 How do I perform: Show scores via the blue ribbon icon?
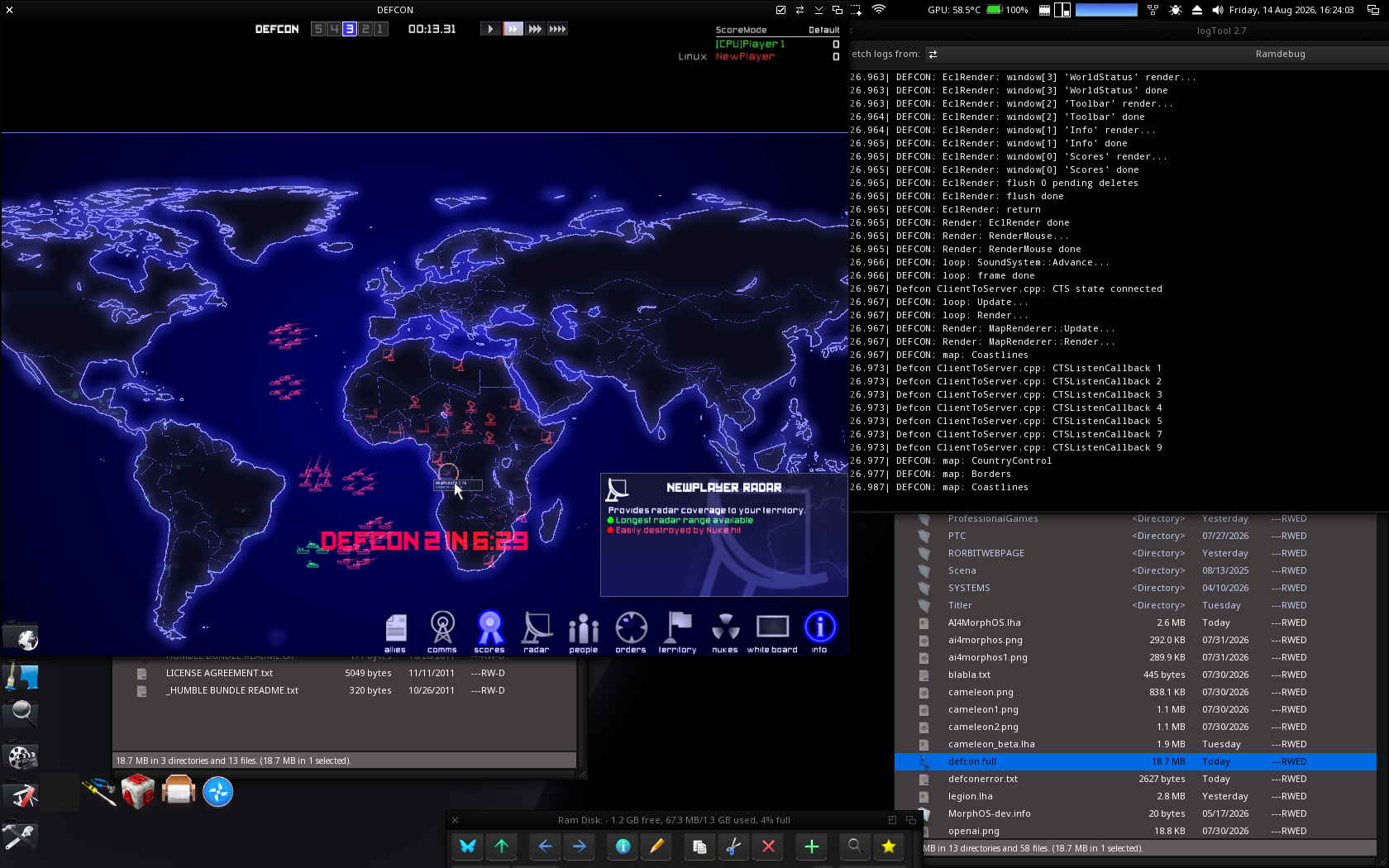tap(489, 632)
